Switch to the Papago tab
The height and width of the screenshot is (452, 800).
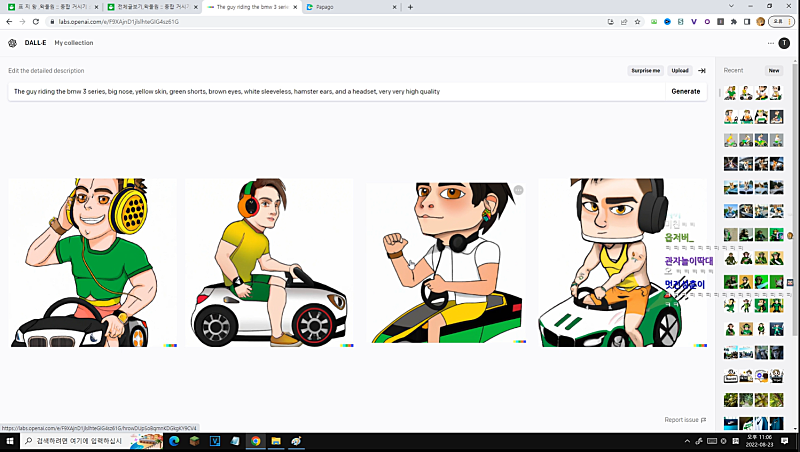(351, 7)
